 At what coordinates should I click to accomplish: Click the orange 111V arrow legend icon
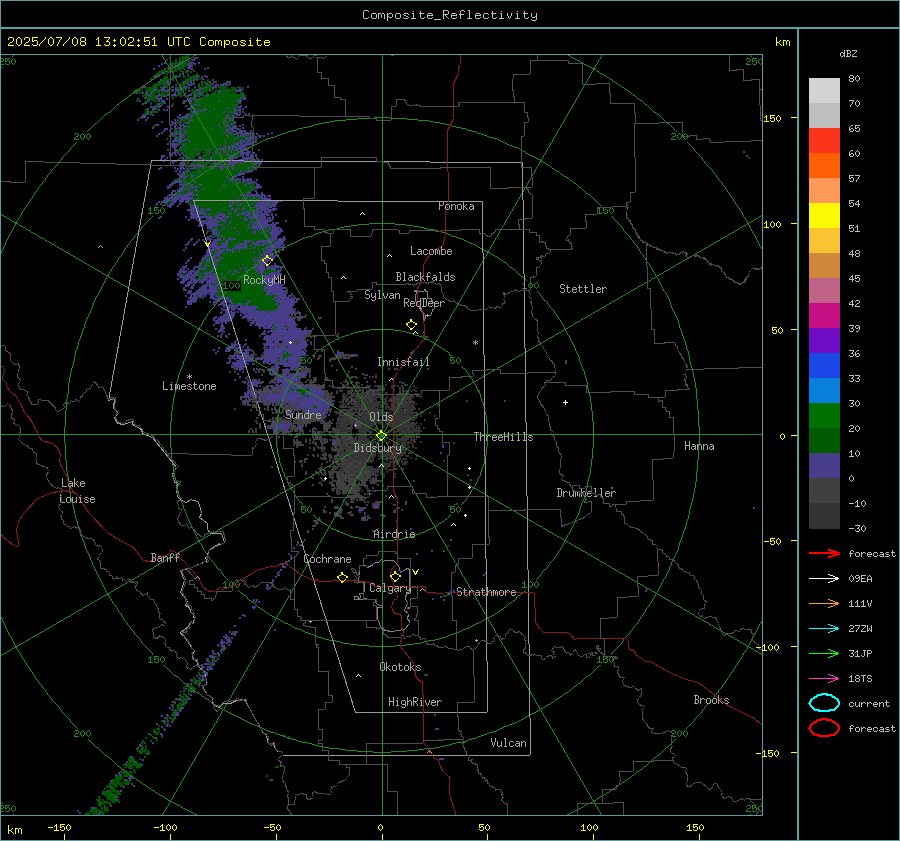tap(824, 603)
